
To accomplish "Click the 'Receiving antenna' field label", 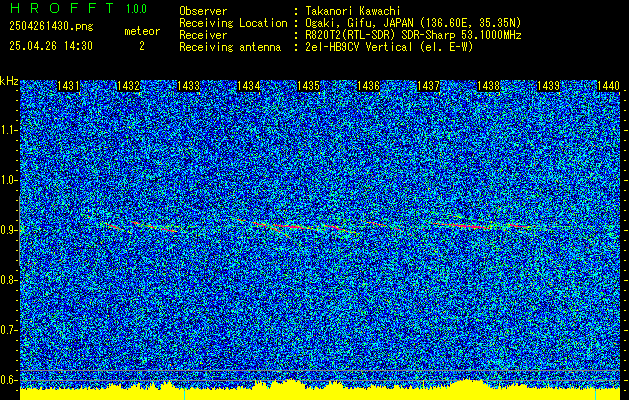I will coord(230,47).
